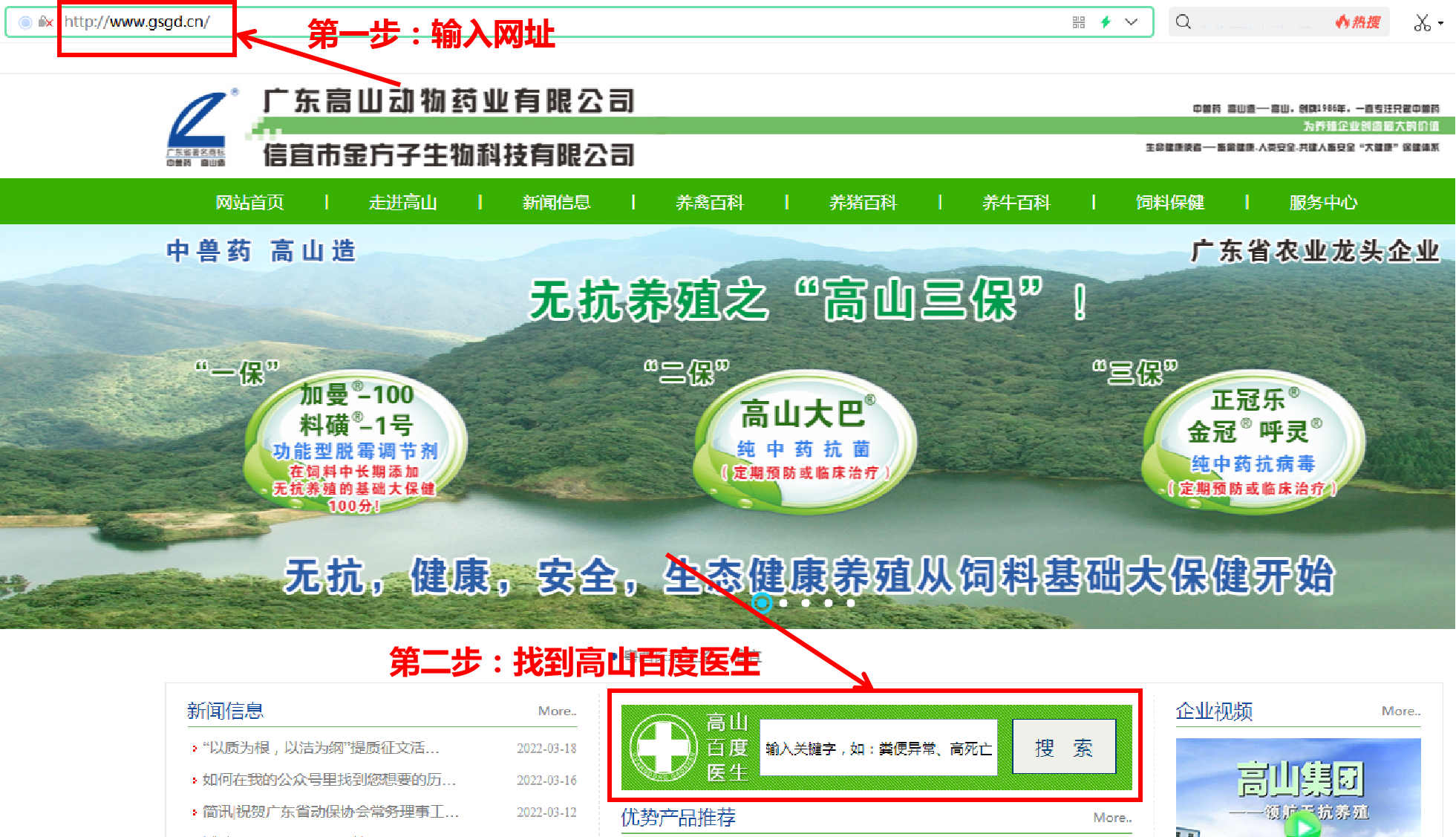
Task: Select the first highlighted banner carousel dot
Action: [x=761, y=603]
